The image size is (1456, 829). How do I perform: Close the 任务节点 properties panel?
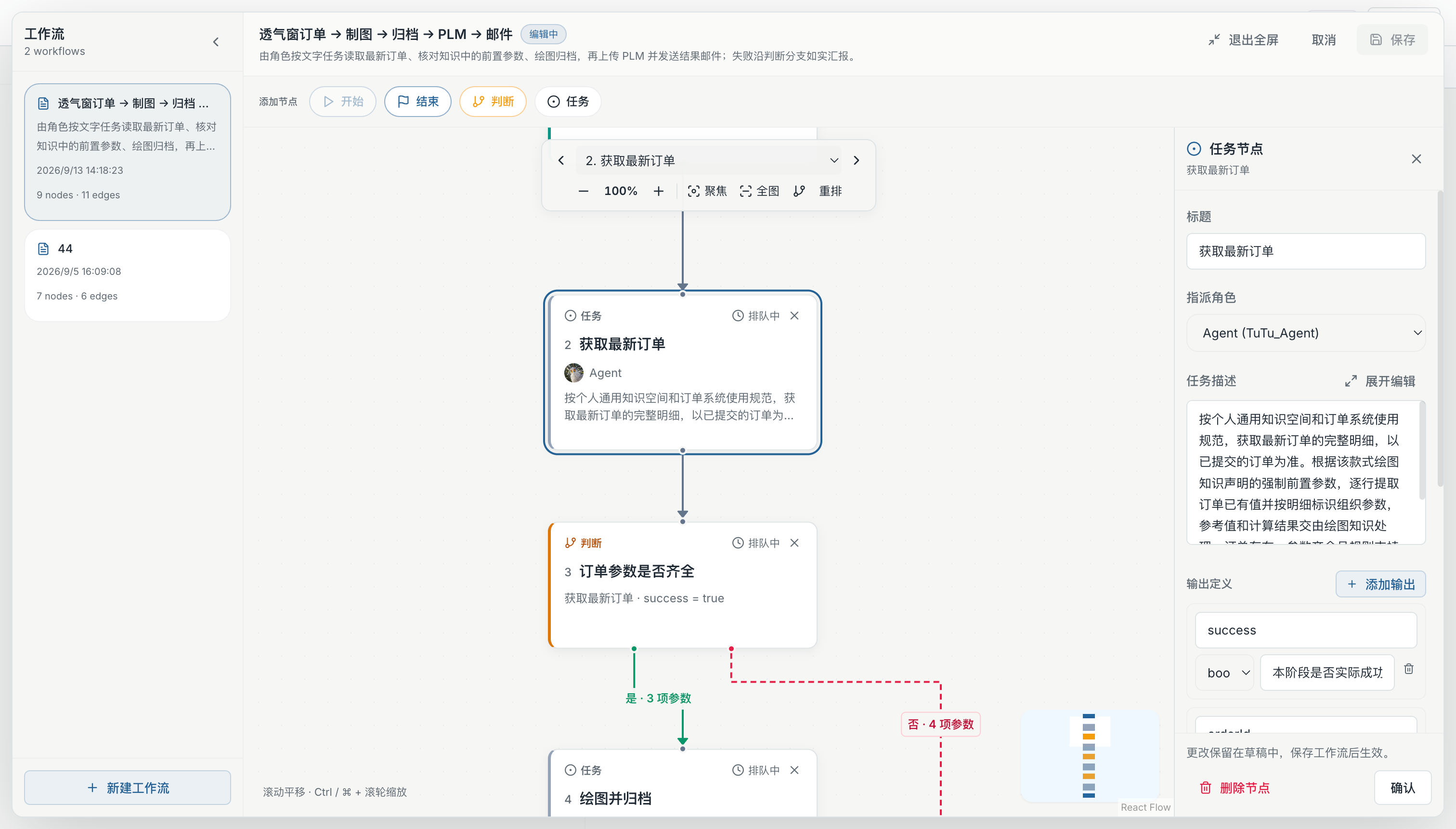click(x=1416, y=159)
